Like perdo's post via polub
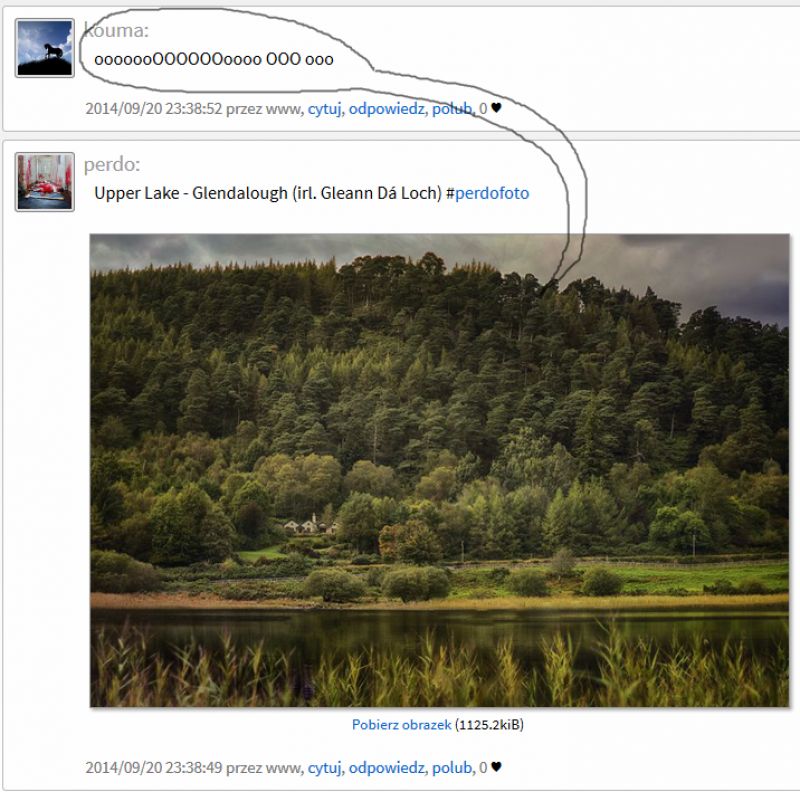 point(452,768)
